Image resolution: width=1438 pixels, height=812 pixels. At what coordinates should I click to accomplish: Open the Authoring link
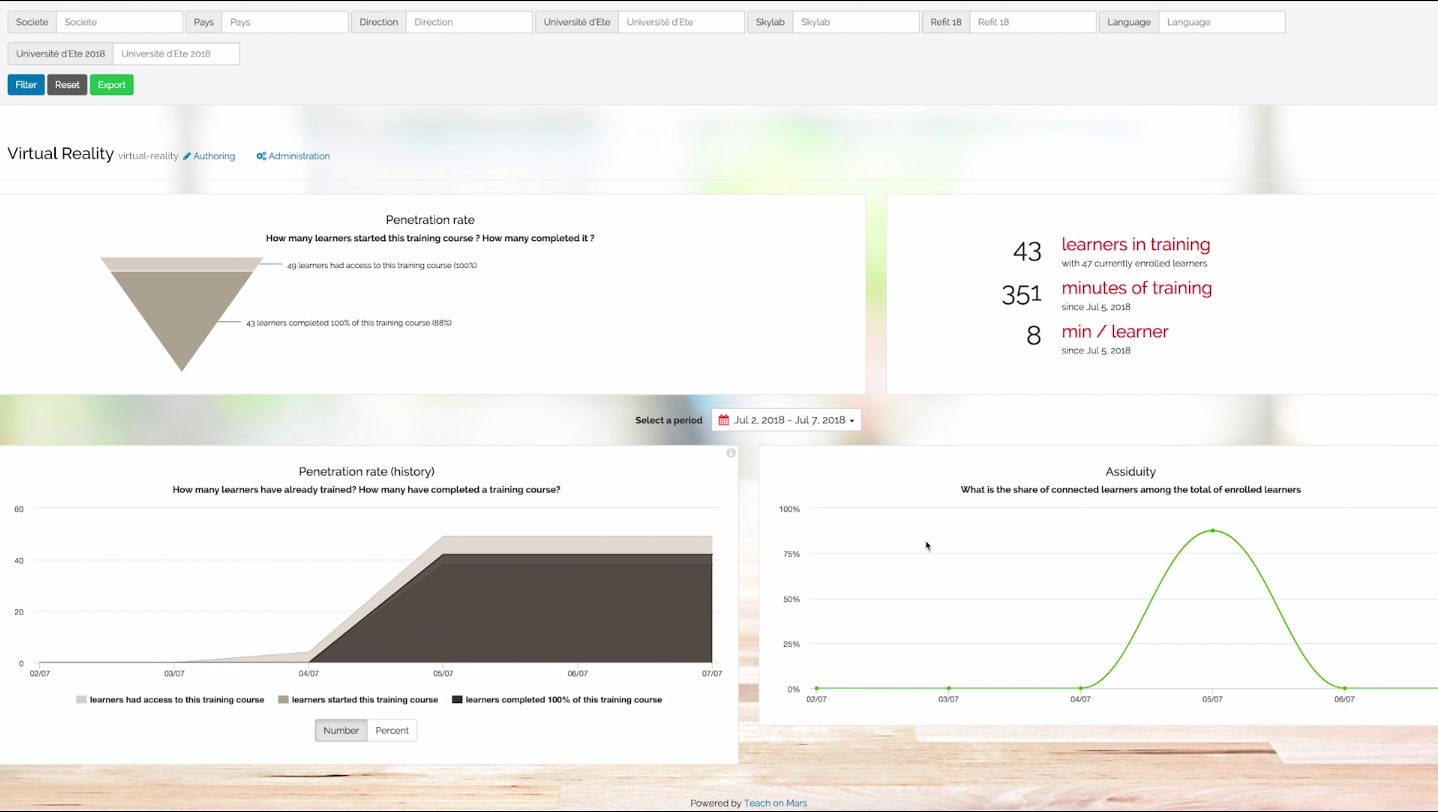coord(214,157)
